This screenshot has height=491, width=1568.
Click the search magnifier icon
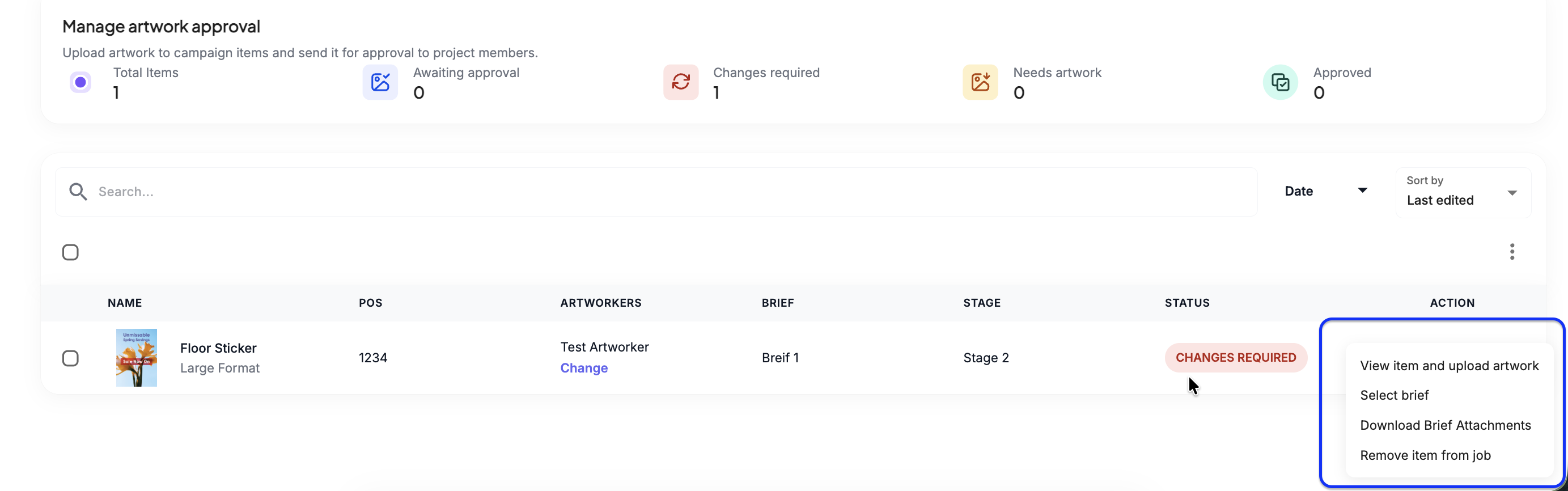[78, 192]
